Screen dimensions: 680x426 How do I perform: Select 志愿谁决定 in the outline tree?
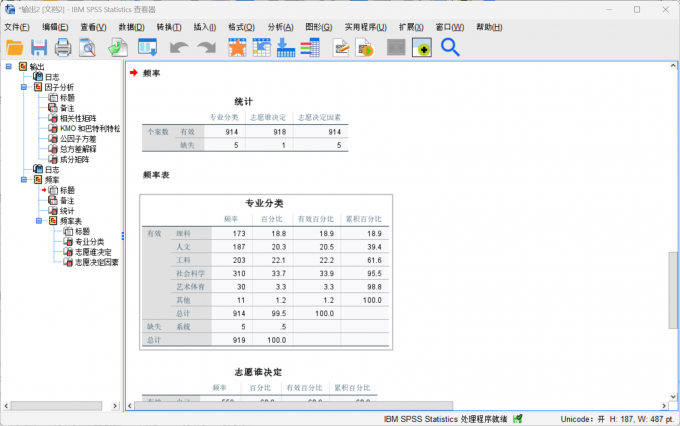pos(93,252)
